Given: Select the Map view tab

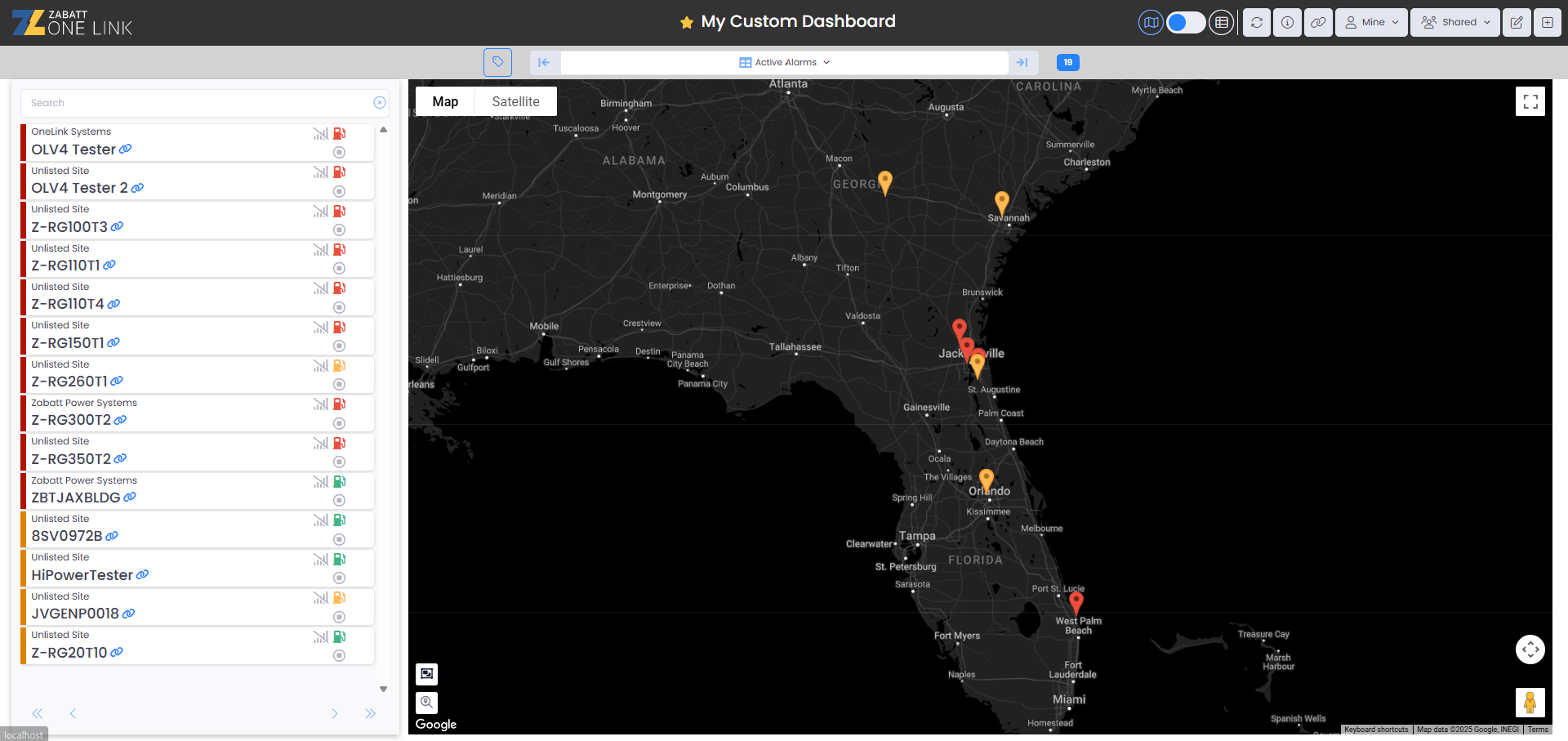Looking at the screenshot, I should coord(445,101).
